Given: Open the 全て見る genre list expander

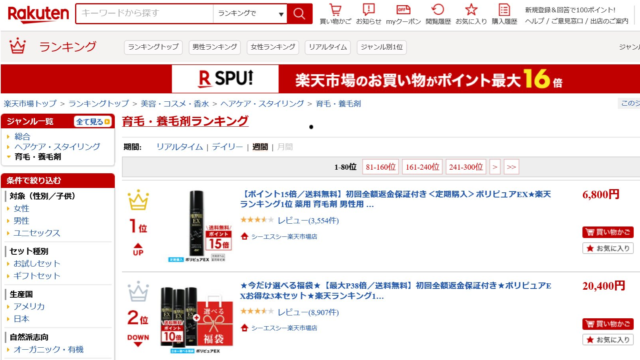Looking at the screenshot, I should click(x=93, y=122).
